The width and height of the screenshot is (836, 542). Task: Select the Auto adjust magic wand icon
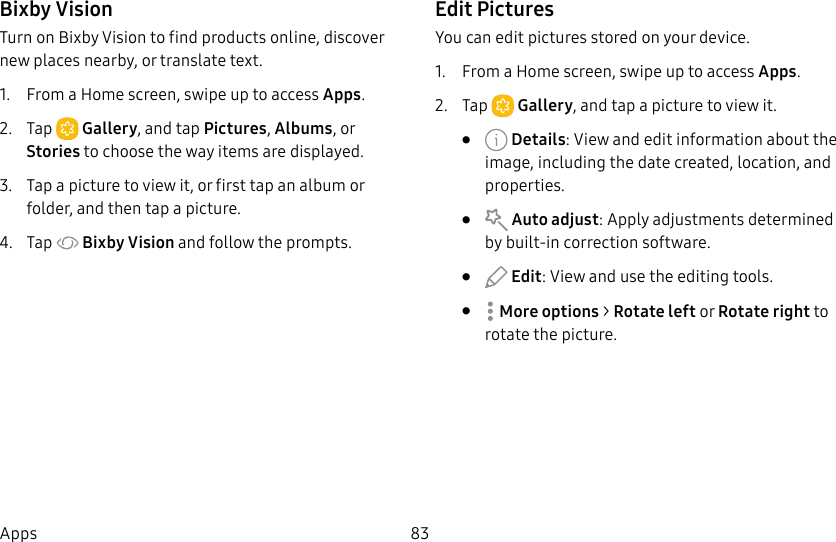(x=495, y=219)
